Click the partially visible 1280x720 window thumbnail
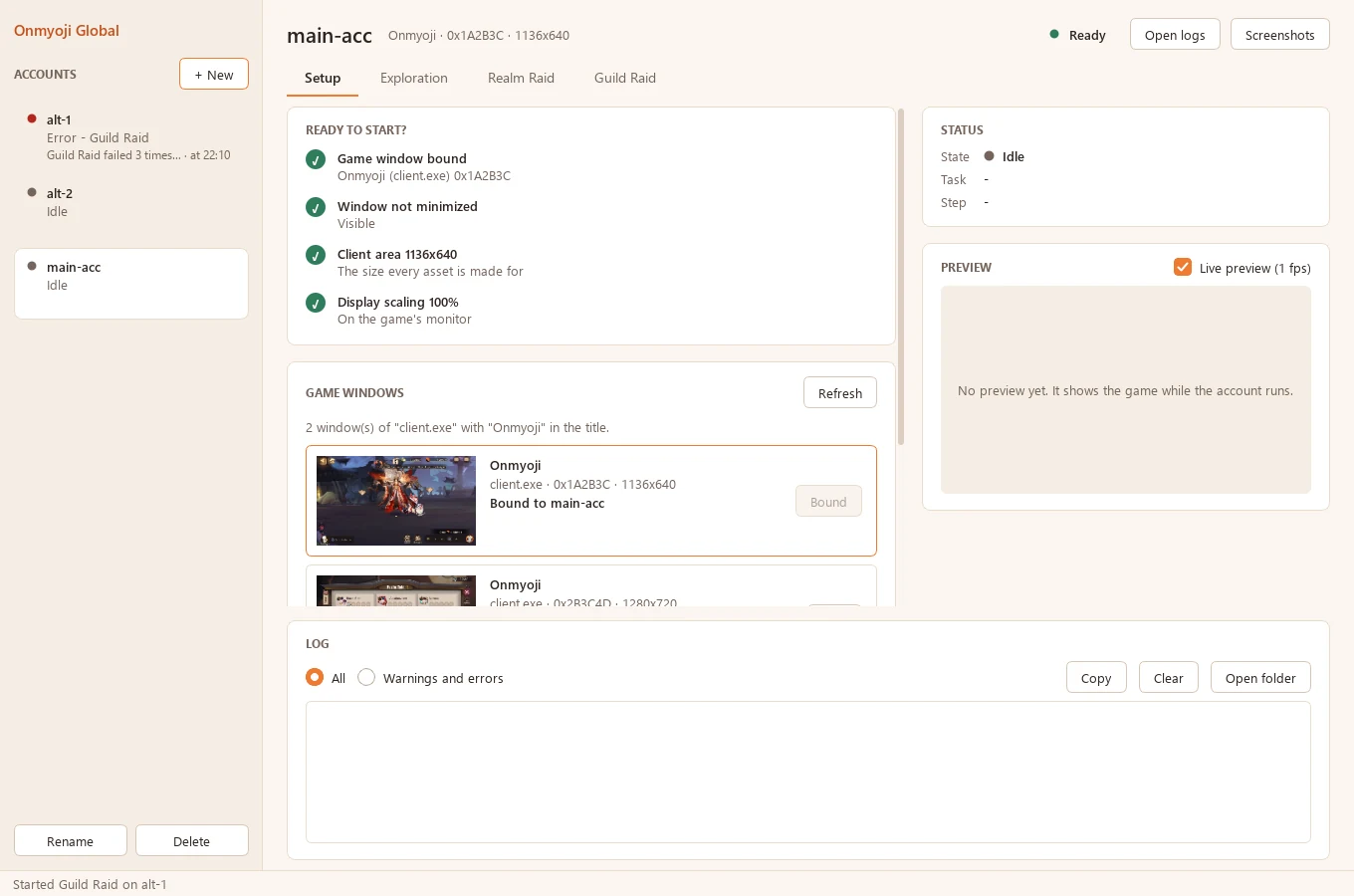 click(396, 590)
